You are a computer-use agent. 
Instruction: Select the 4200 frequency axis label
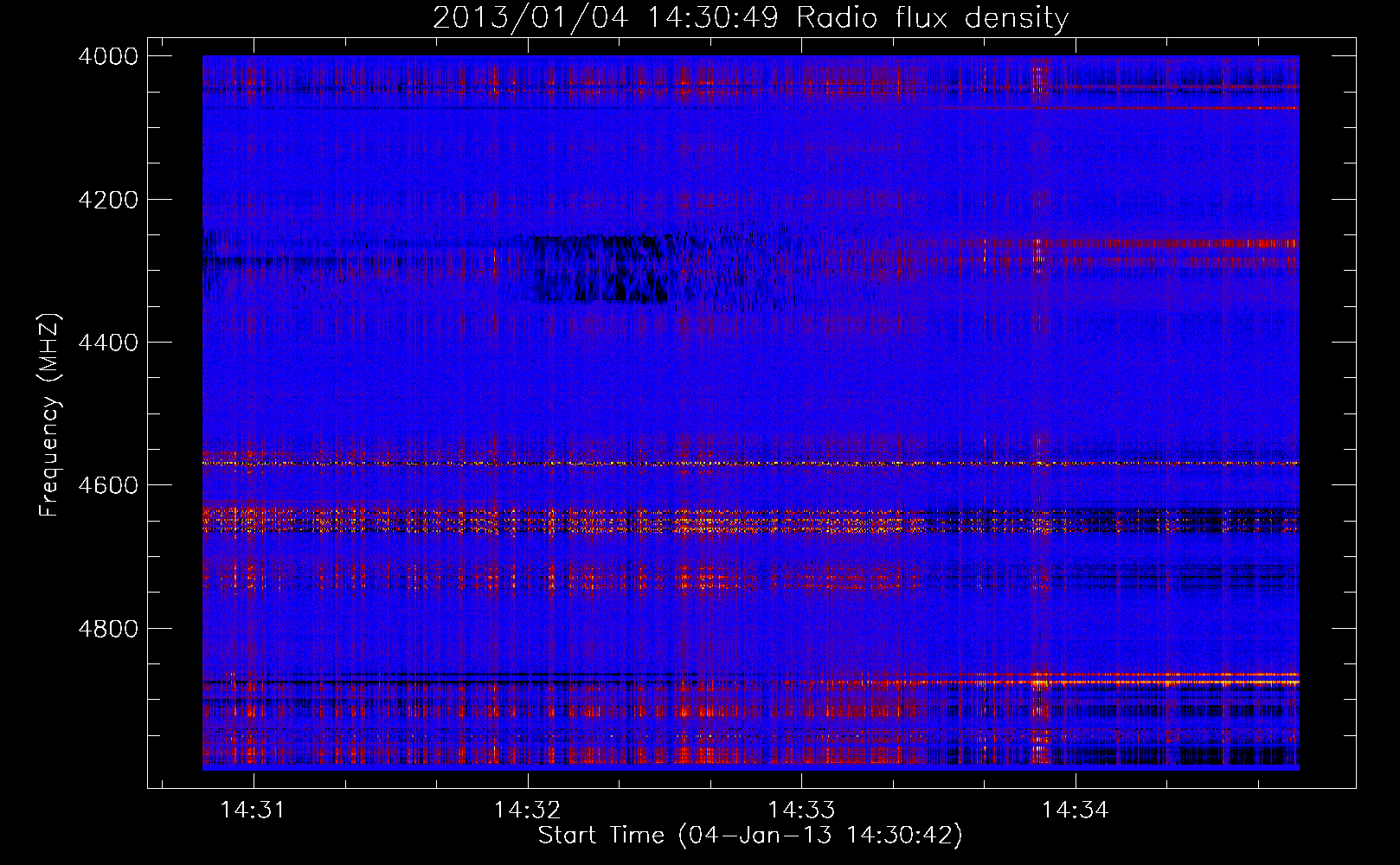pyautogui.click(x=108, y=200)
